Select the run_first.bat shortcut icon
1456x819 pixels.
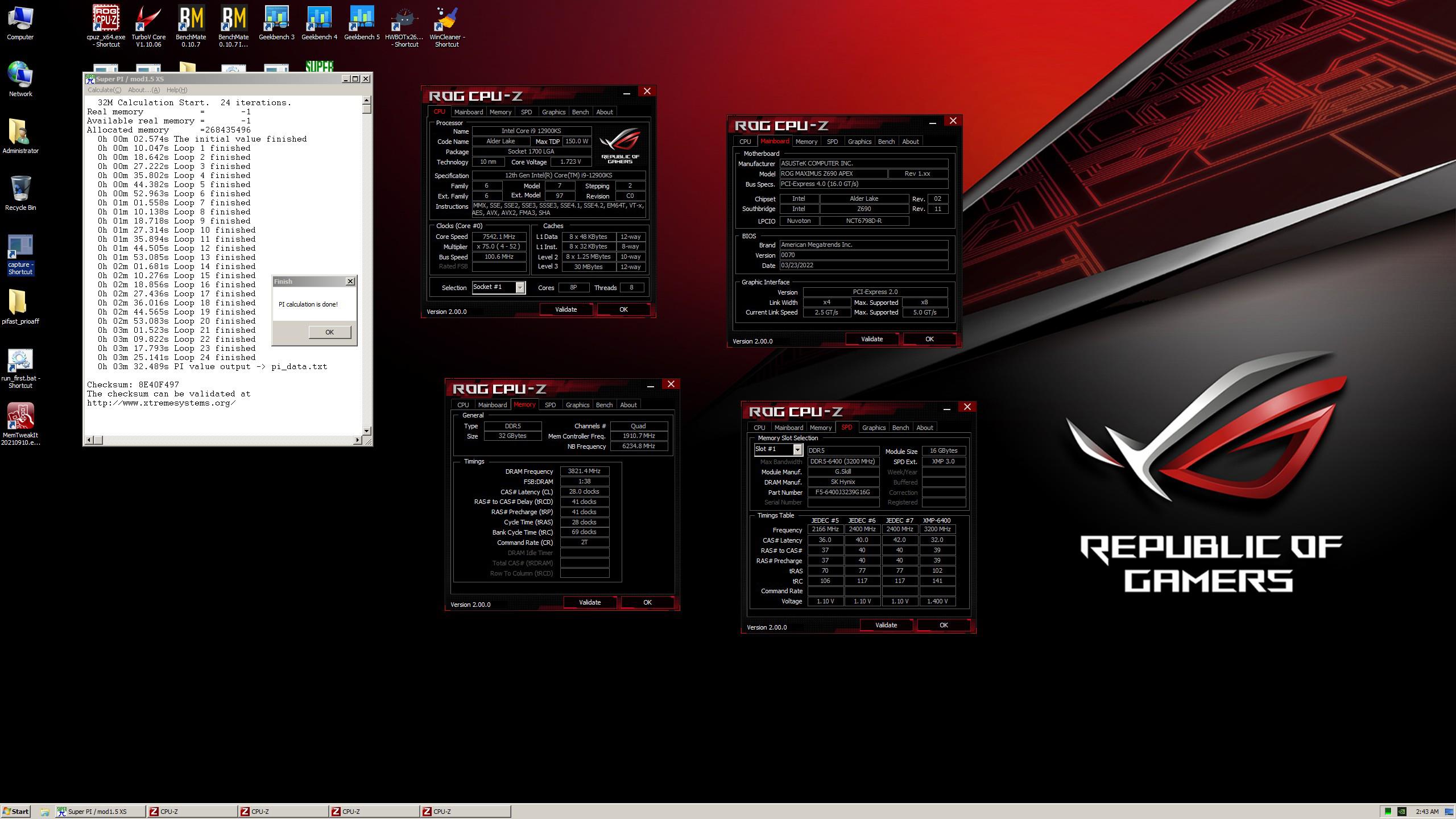coord(20,368)
